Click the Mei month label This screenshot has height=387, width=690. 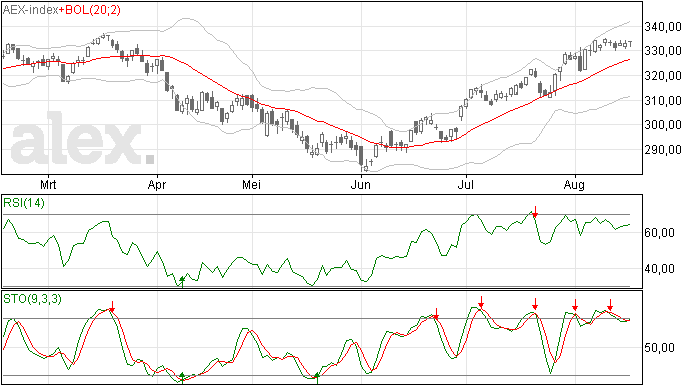click(251, 184)
